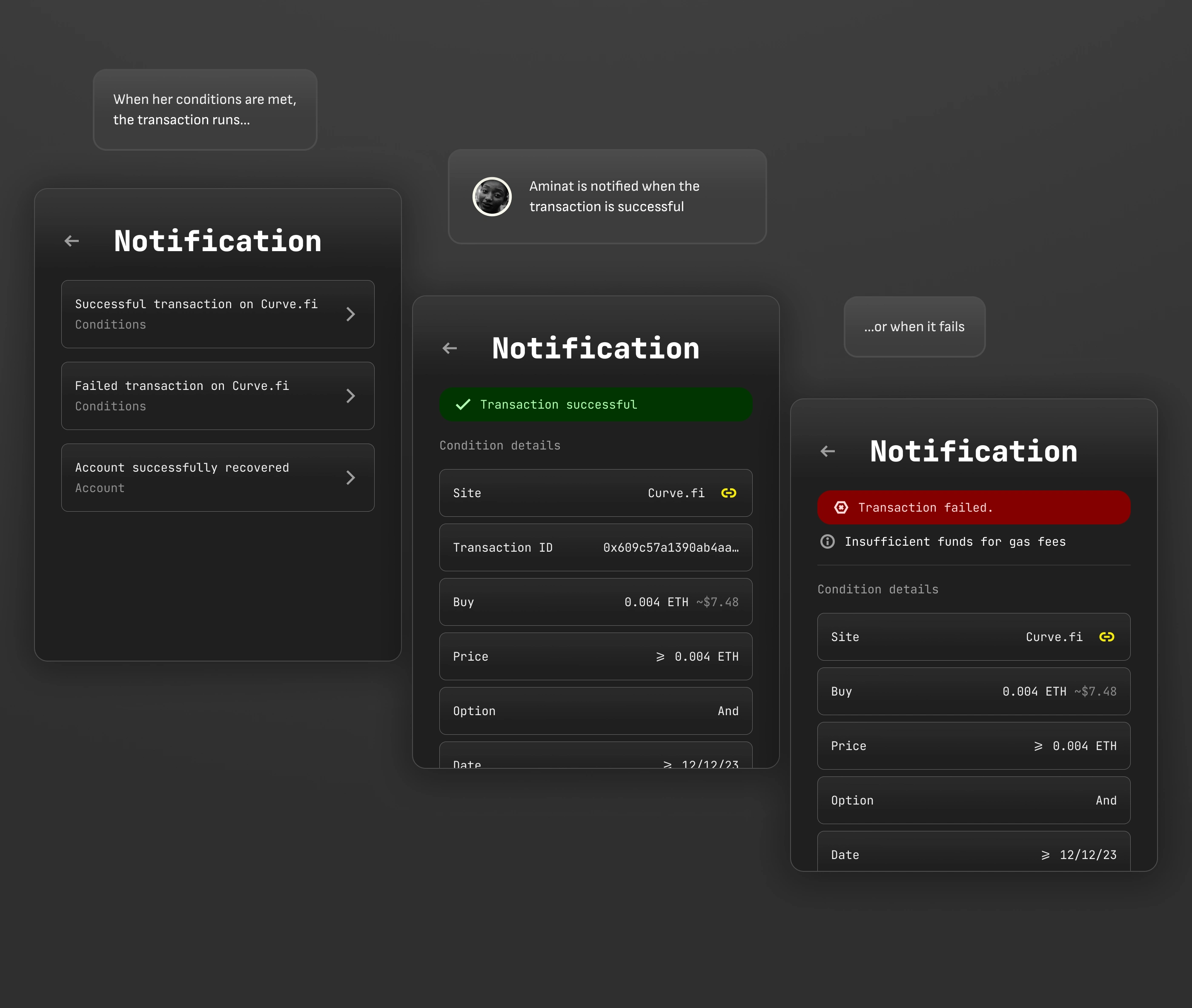The image size is (1192, 1008).
Task: Select Buy row in success panel
Action: [596, 602]
